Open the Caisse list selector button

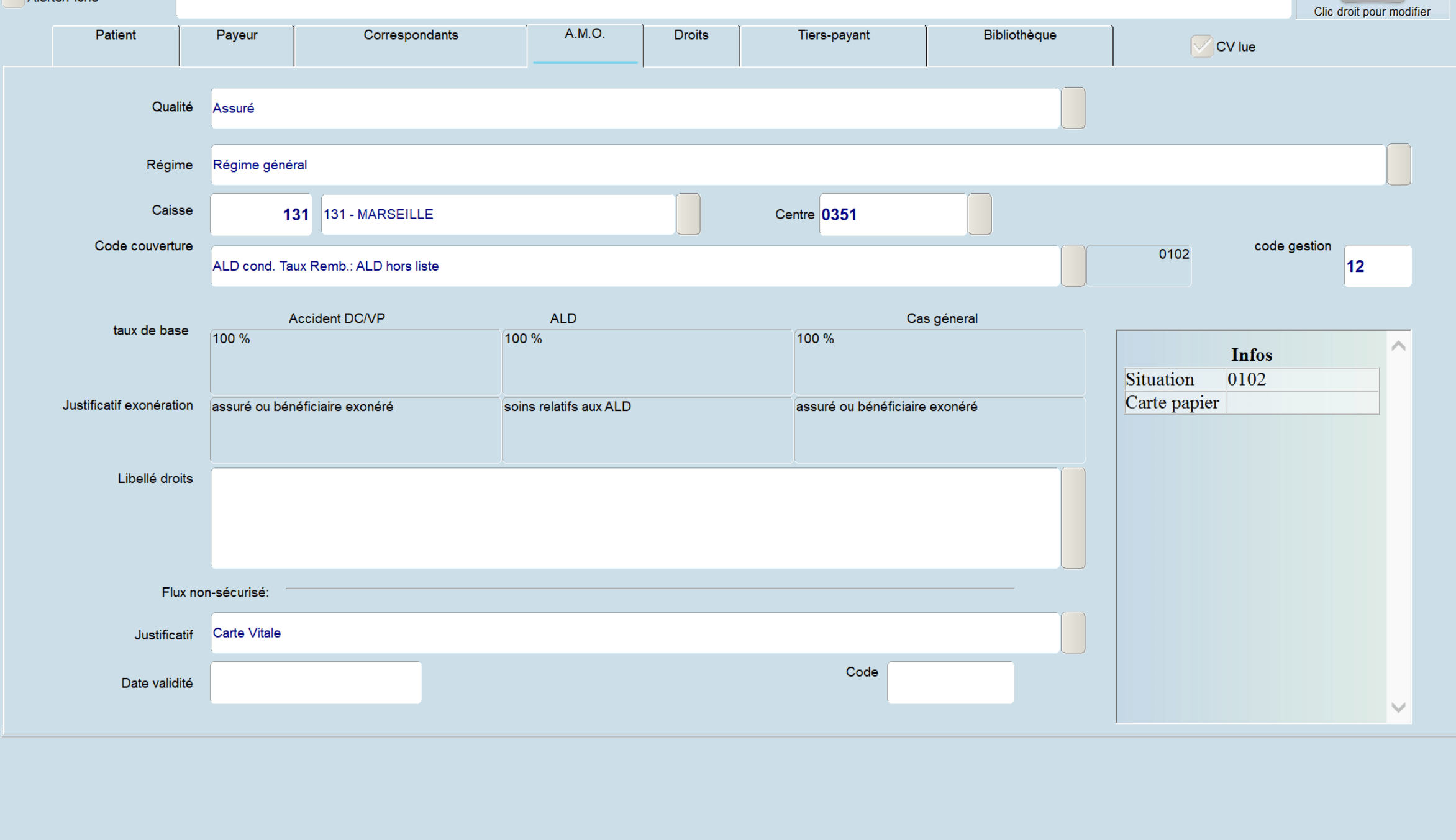coord(688,214)
